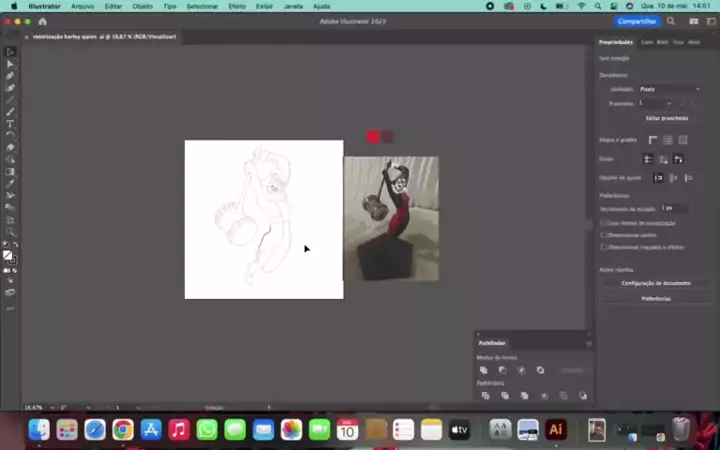This screenshot has width=720, height=450.
Task: Select the Gradient tool
Action: (x=10, y=172)
